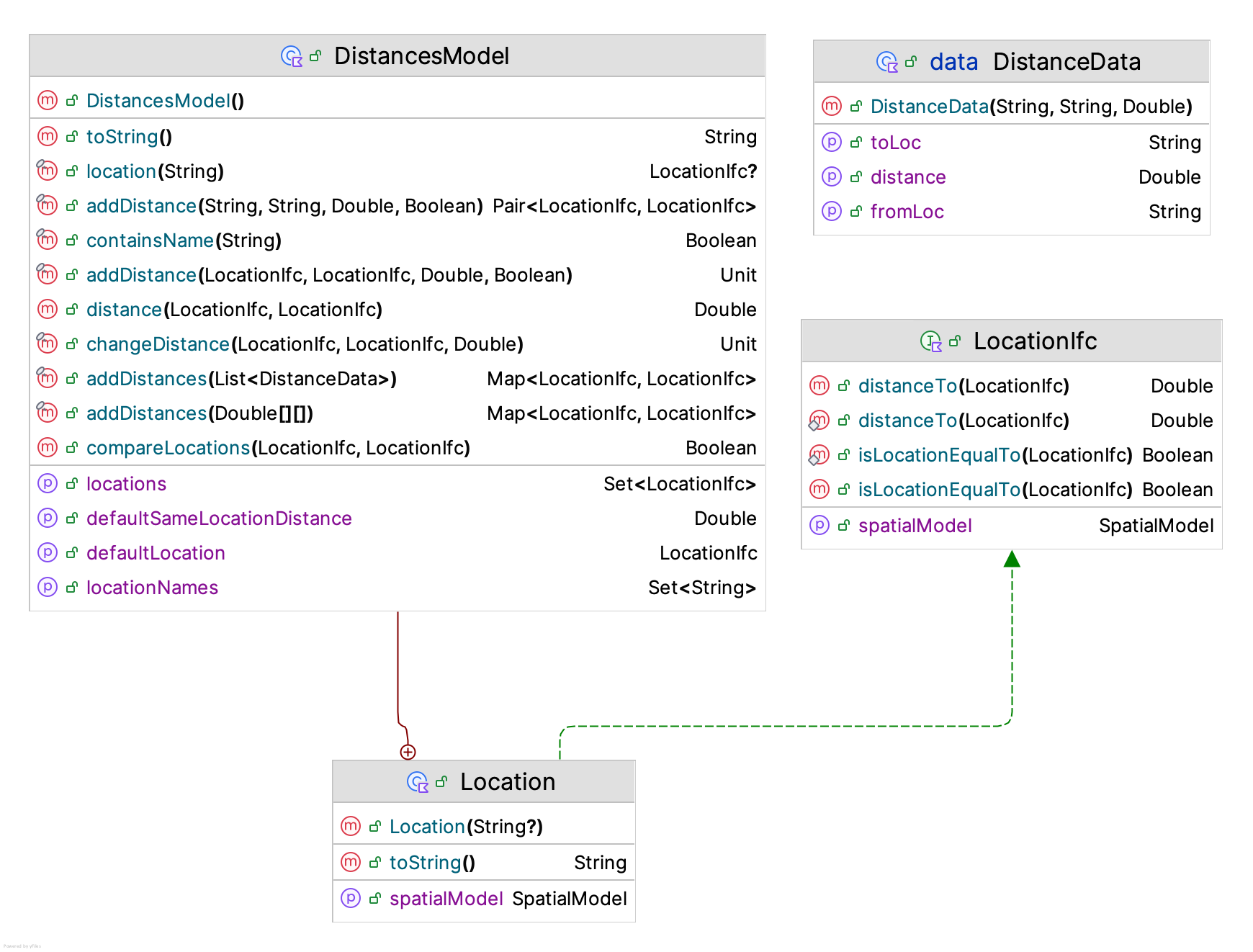Screen dimensions: 1253x952
Task: Click property icon beside defaultLocation
Action: point(48,552)
